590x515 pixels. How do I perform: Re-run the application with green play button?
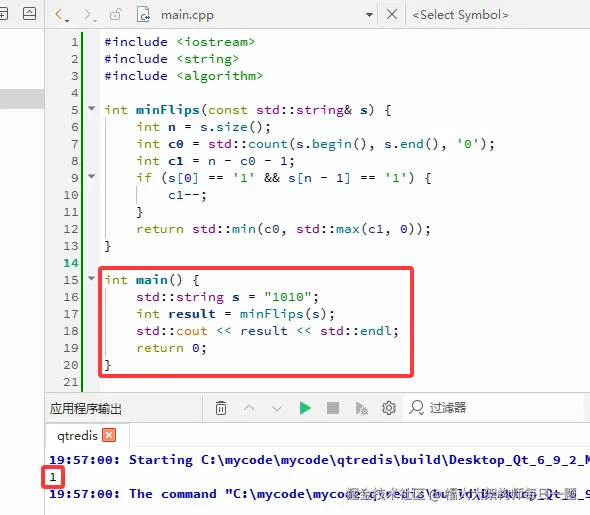pos(305,408)
